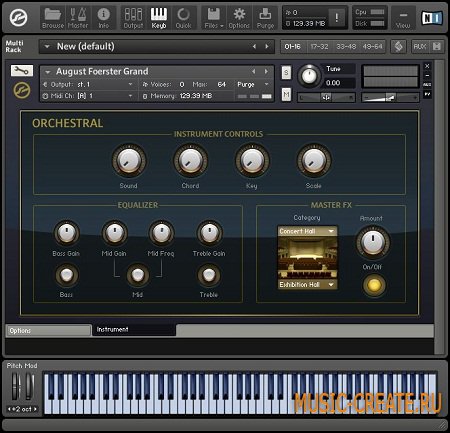Screen dimensions: 450x433
Task: Click the pan slider
Action: point(326,97)
